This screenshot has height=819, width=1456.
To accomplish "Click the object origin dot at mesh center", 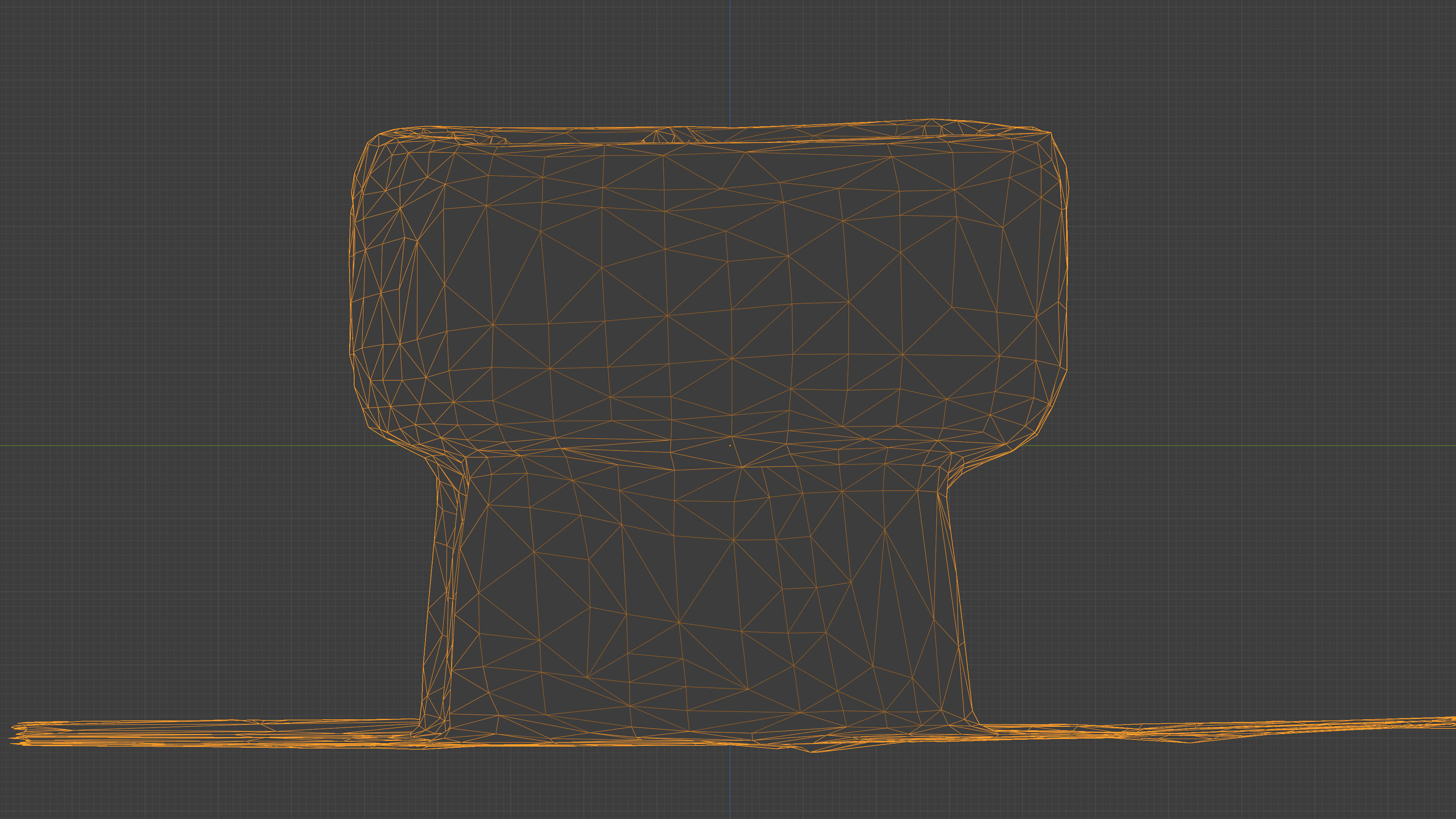I will coord(730,446).
